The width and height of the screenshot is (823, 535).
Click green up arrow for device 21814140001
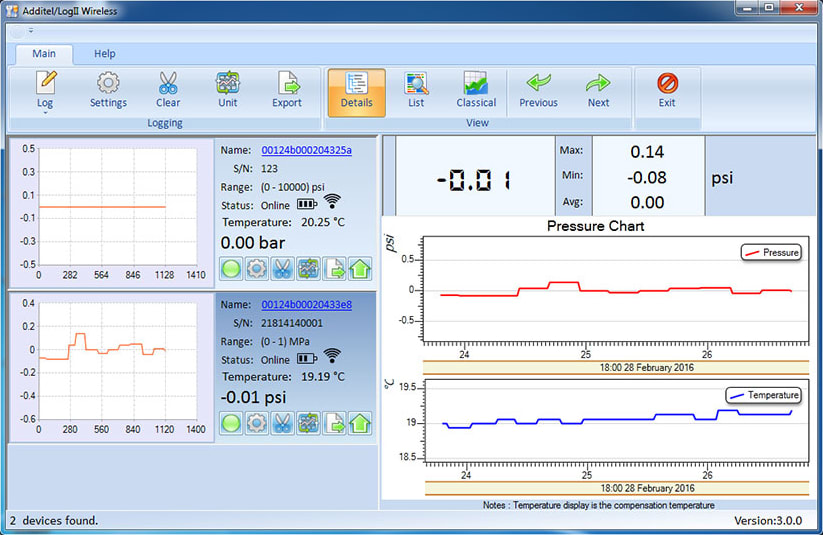(x=360, y=423)
